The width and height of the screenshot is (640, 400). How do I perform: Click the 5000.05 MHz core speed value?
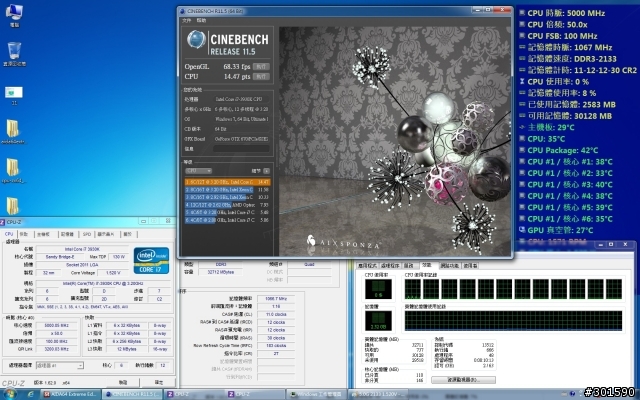(x=56, y=326)
